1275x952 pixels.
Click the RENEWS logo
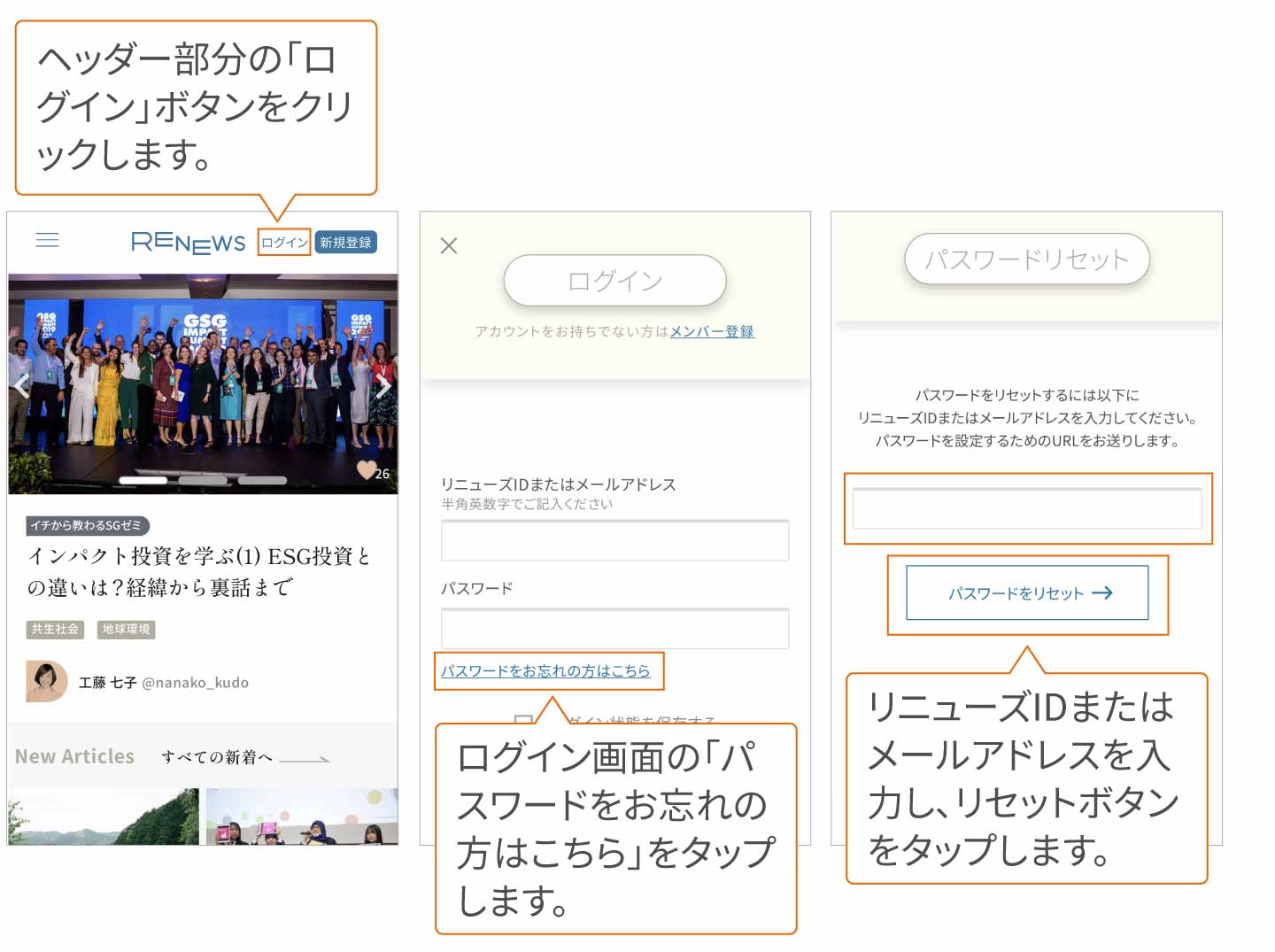point(188,242)
